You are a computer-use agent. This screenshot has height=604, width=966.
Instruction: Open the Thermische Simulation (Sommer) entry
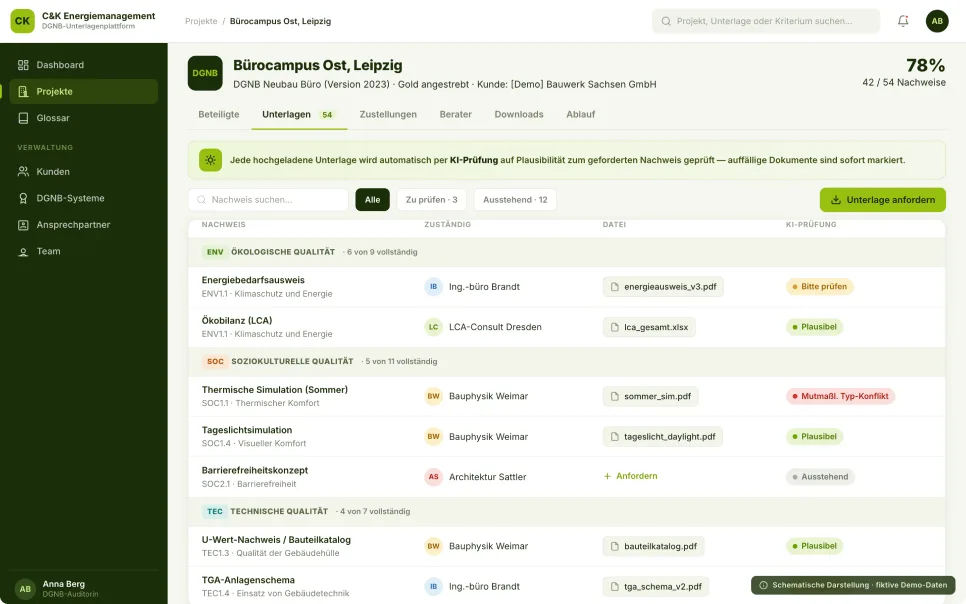274,390
